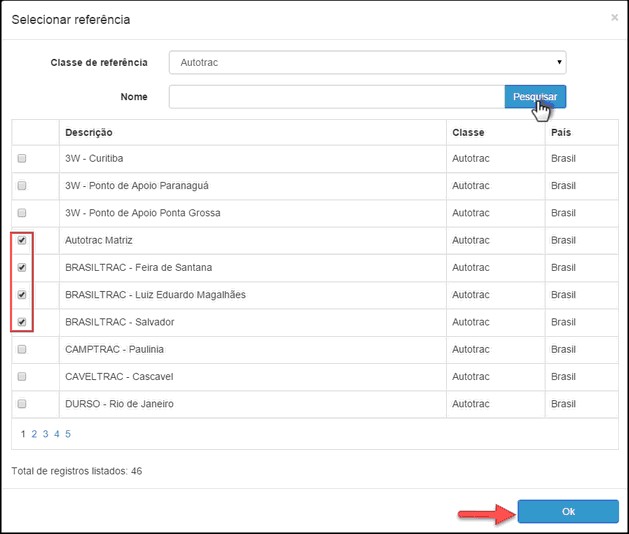
Task: Select the 'BRASILTRAC - Feira de Santana' text
Action: pos(138,267)
